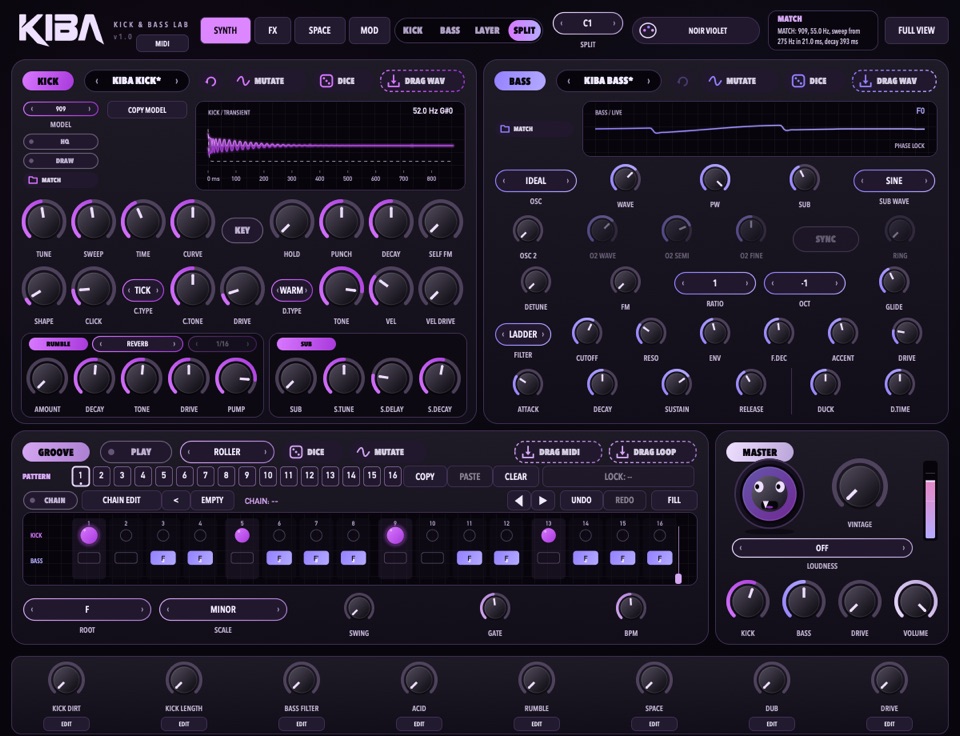
Task: Click the Drag Loop download icon
Action: (622, 452)
